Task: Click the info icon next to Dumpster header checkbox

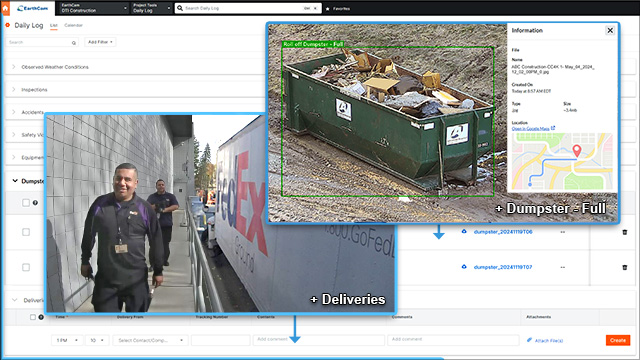Action: [x=36, y=202]
